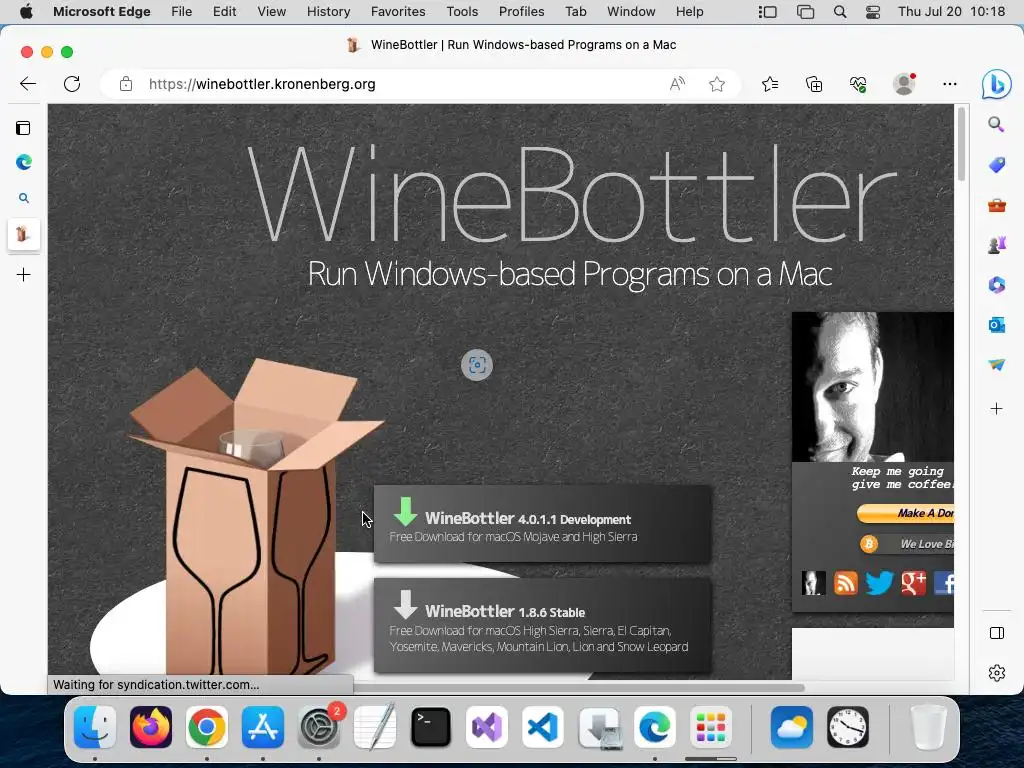Viewport: 1024px width, 768px height.
Task: Click the vertical page scrollbar
Action: point(961,144)
